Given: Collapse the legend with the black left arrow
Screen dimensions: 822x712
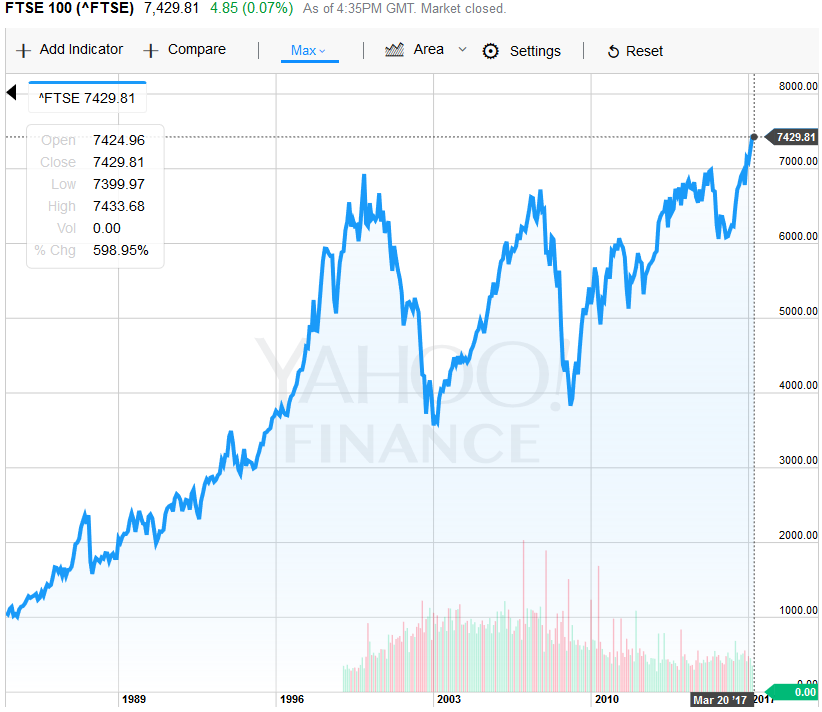Looking at the screenshot, I should tap(12, 93).
